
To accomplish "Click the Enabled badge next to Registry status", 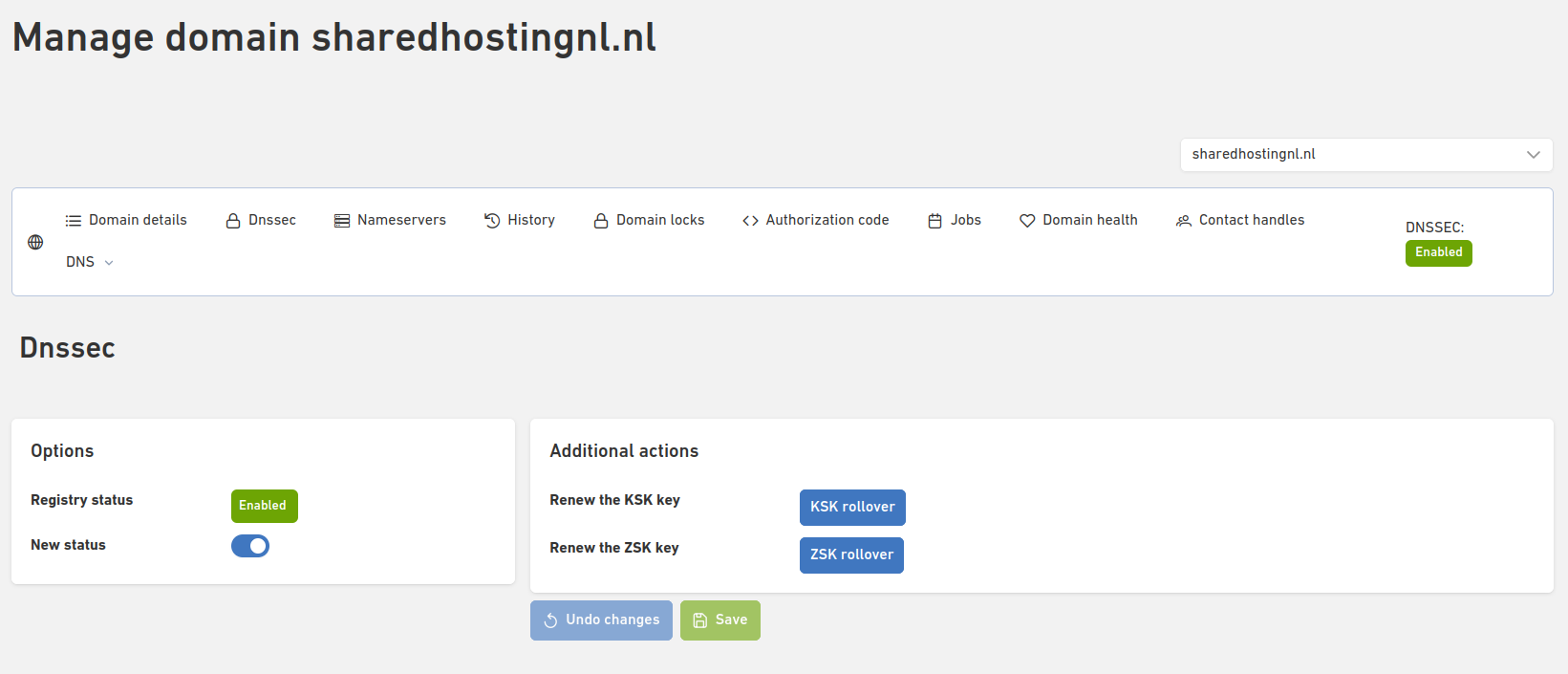I will pyautogui.click(x=265, y=506).
